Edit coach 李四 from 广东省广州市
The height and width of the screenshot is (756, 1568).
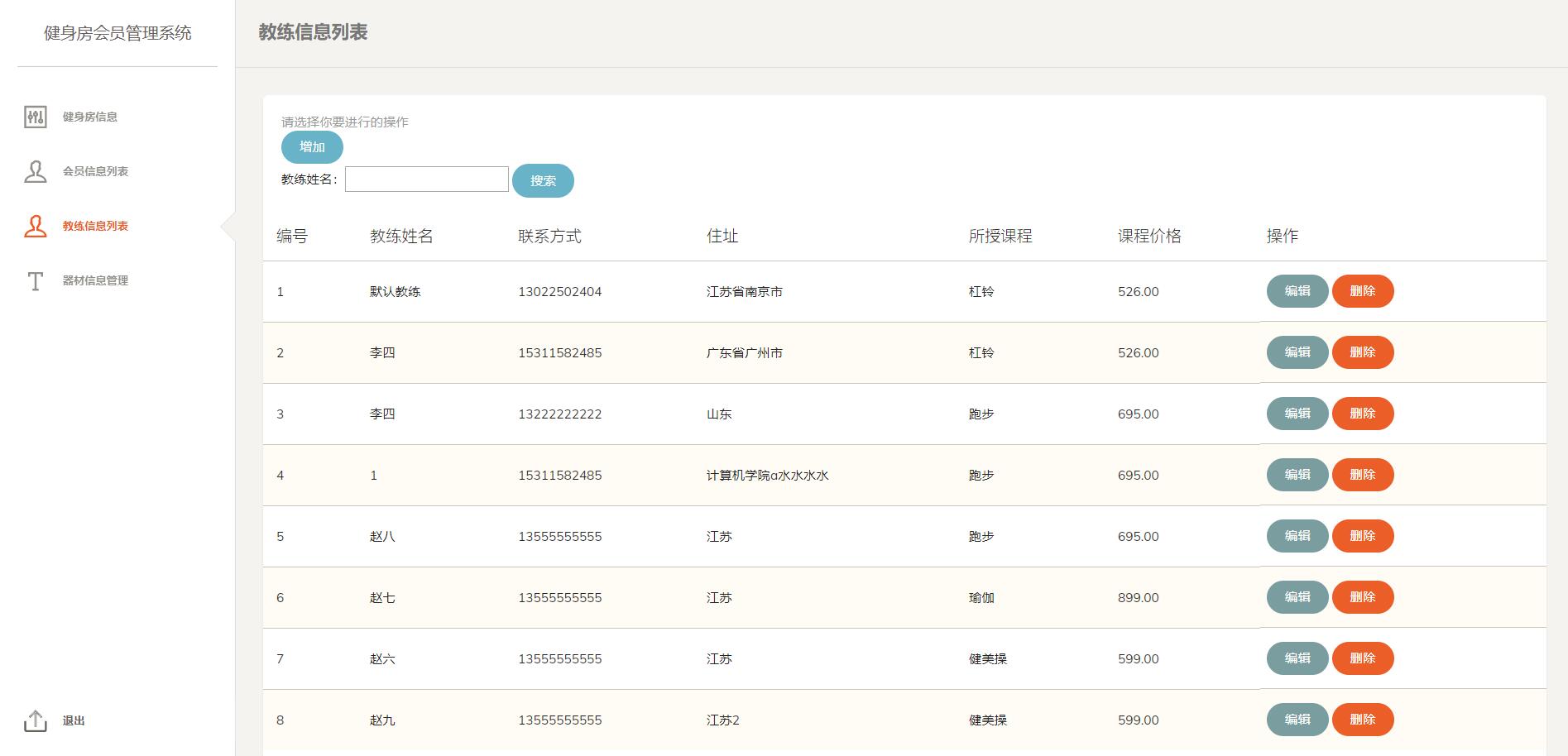(1297, 352)
